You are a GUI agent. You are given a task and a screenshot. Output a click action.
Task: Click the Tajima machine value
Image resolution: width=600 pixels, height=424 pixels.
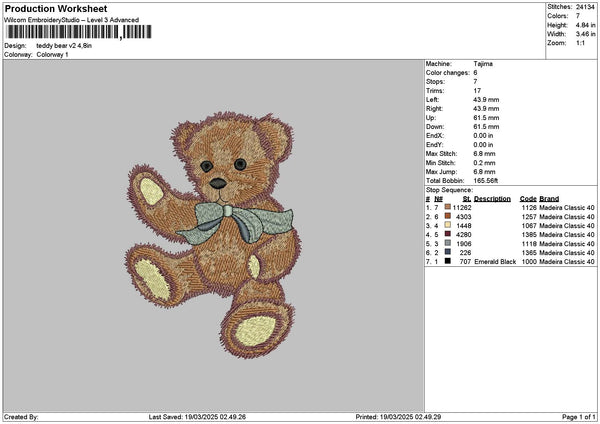coord(483,63)
